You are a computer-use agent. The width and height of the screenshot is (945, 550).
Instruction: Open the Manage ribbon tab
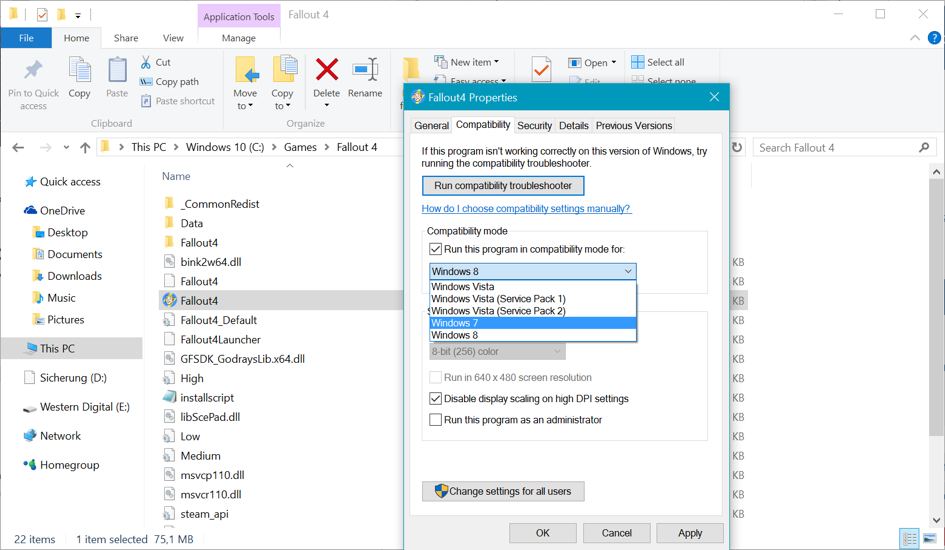pyautogui.click(x=239, y=38)
